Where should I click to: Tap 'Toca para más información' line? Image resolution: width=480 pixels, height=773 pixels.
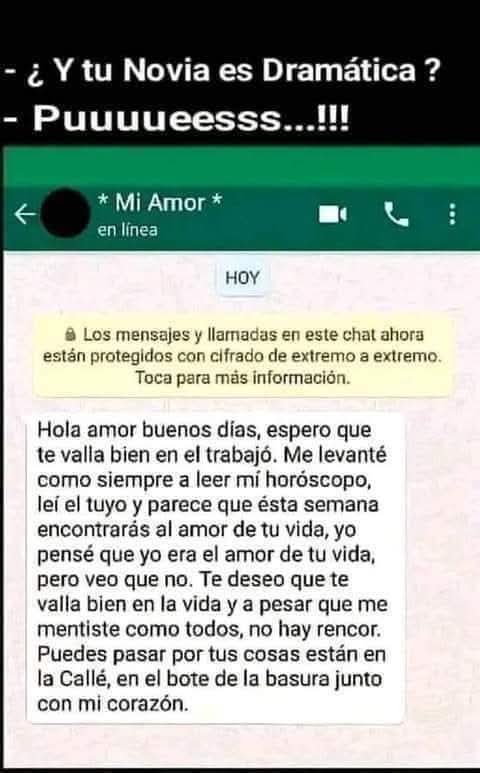242,378
